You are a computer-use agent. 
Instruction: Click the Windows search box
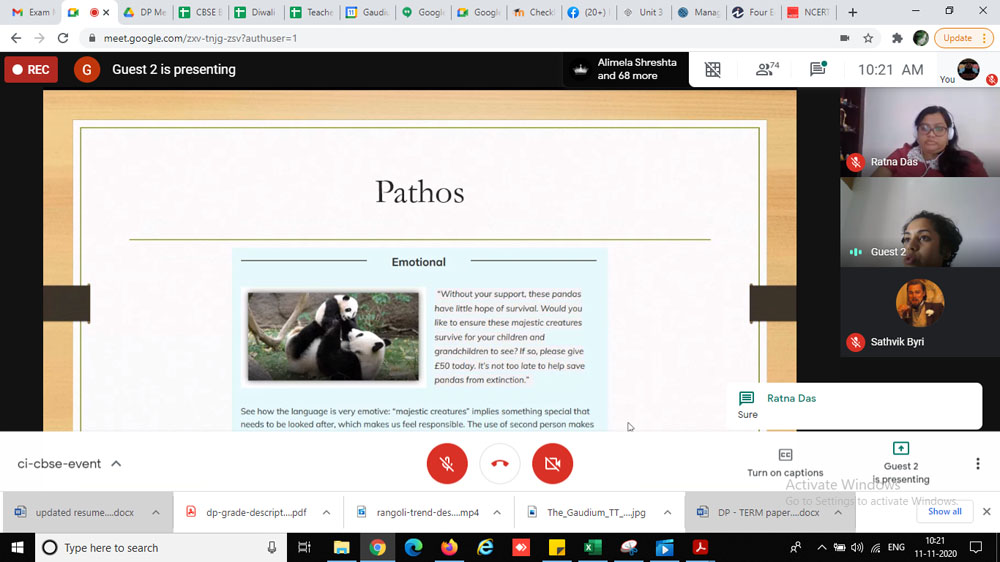(159, 547)
